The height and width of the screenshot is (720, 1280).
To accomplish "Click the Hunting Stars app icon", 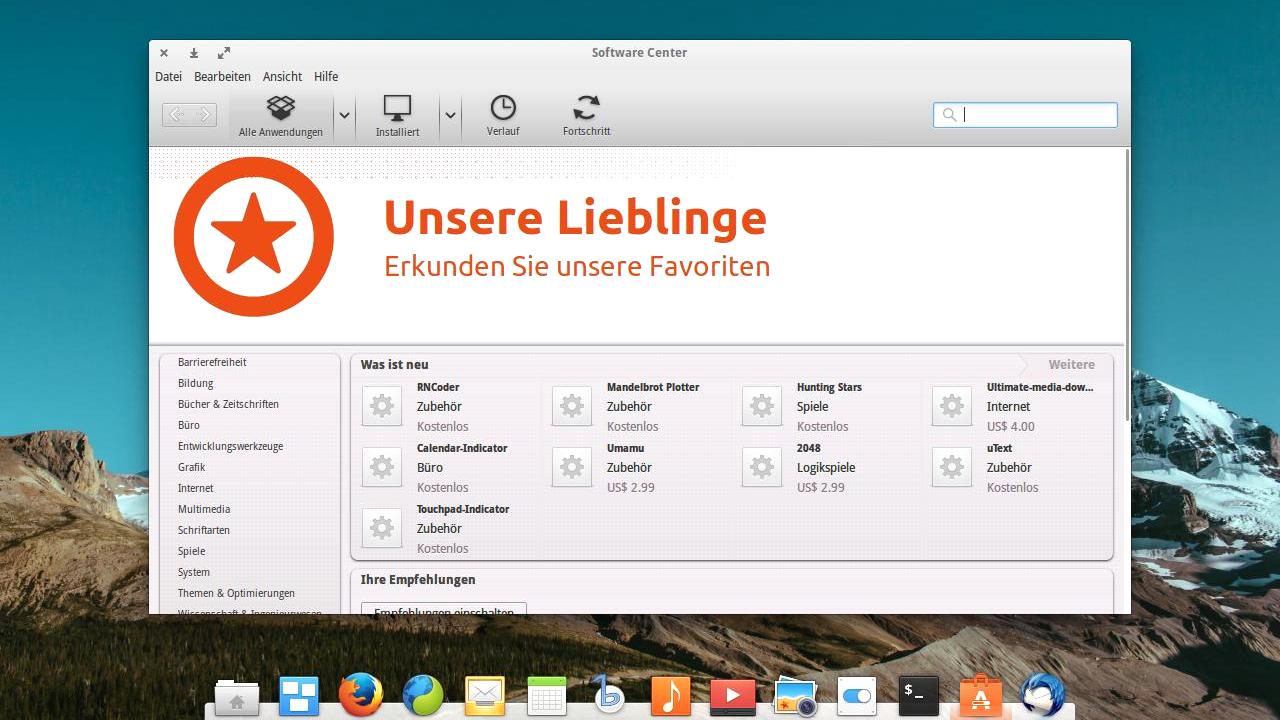I will (761, 406).
